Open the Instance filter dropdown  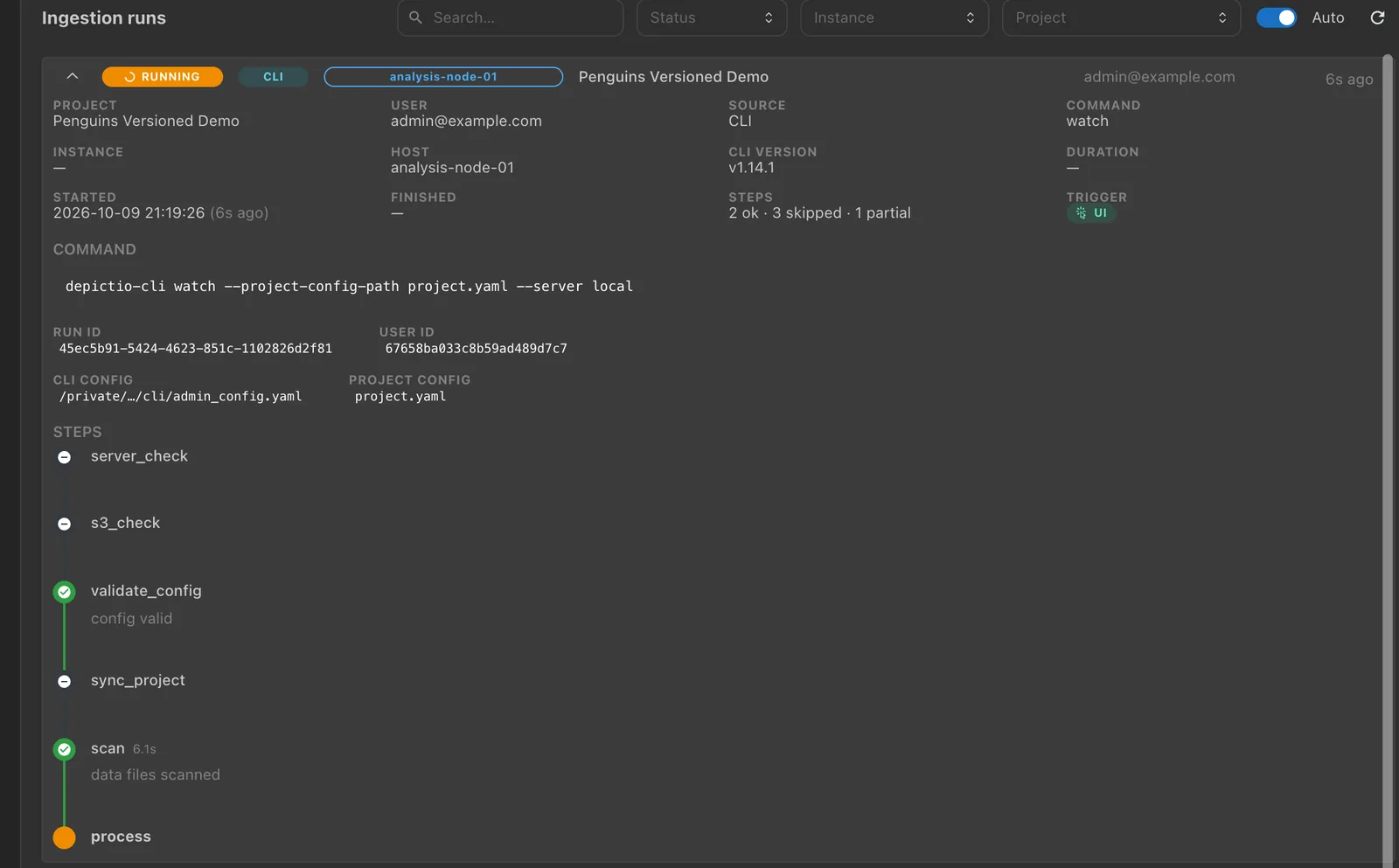(894, 17)
